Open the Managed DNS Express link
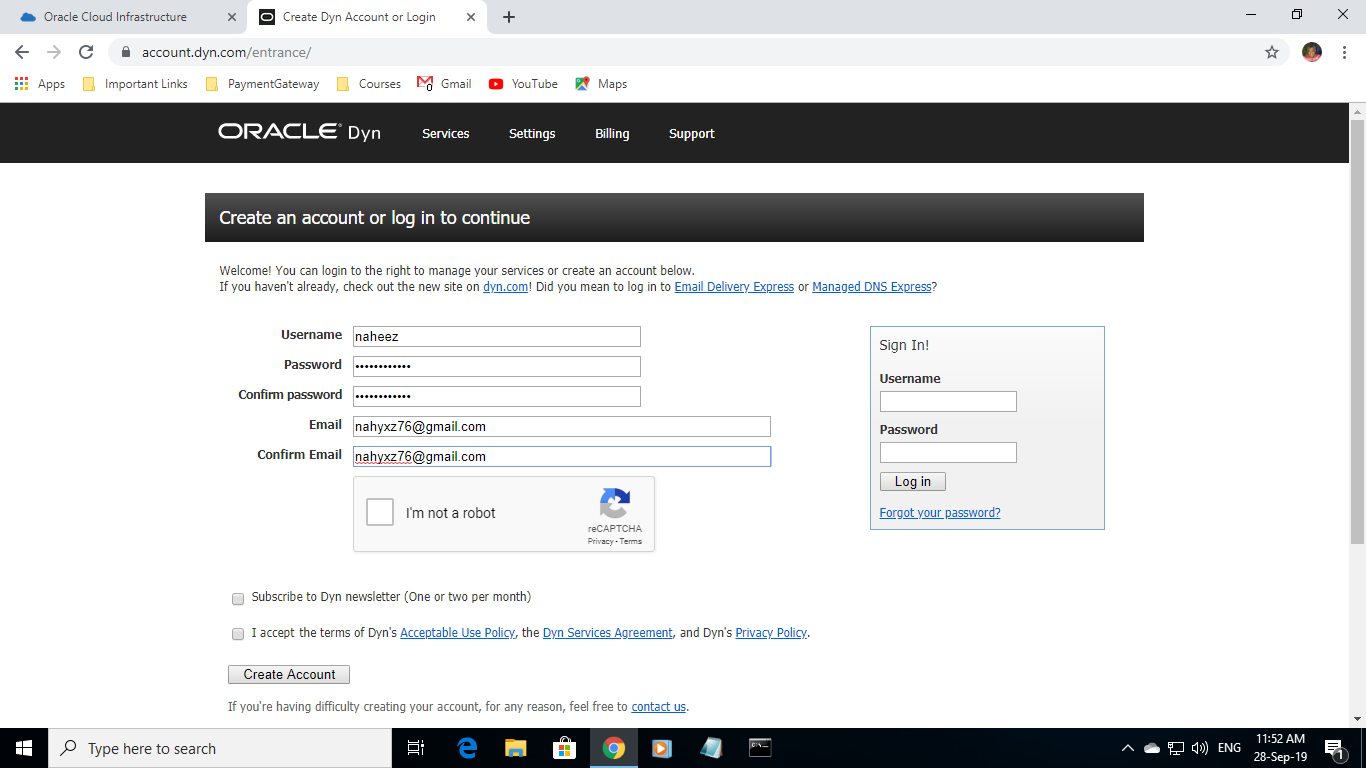Image resolution: width=1366 pixels, height=768 pixels. [x=872, y=287]
